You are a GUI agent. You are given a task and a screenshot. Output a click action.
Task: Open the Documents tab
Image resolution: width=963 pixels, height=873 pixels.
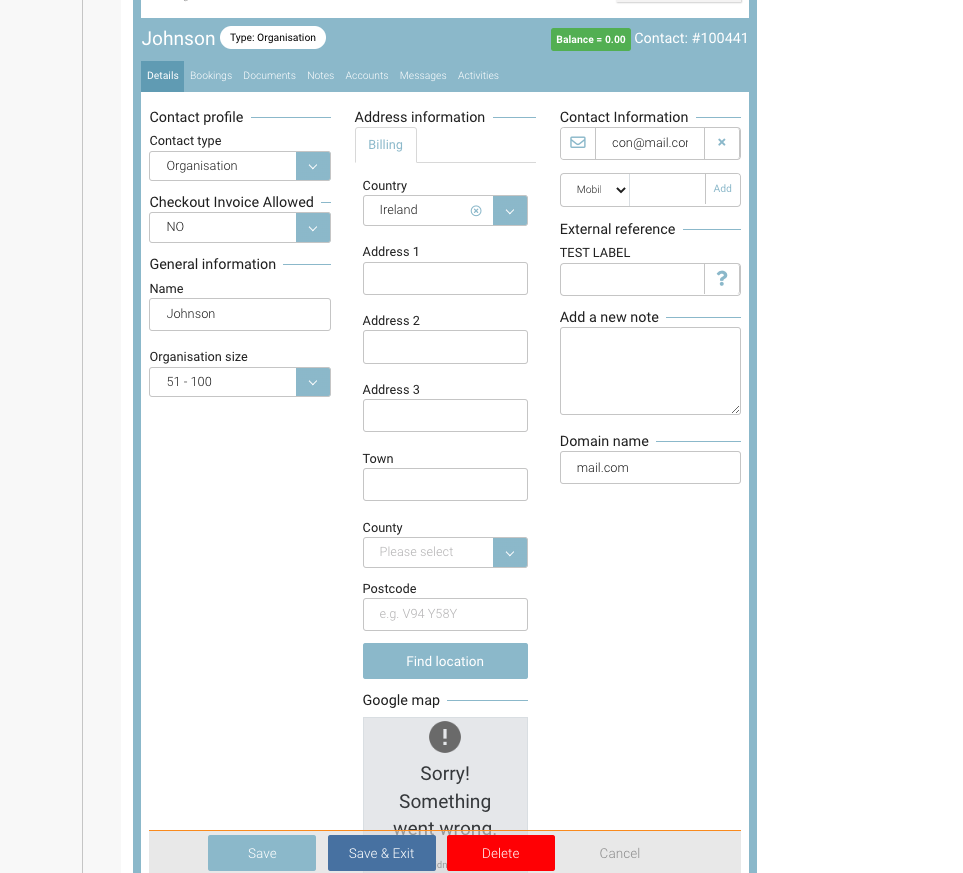pyautogui.click(x=269, y=76)
